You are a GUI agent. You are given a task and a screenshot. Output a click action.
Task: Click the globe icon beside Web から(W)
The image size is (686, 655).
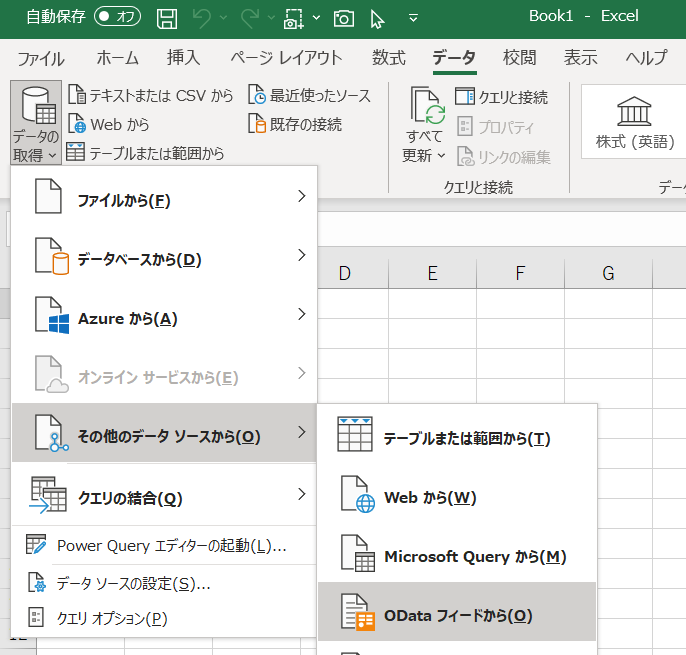click(x=358, y=494)
